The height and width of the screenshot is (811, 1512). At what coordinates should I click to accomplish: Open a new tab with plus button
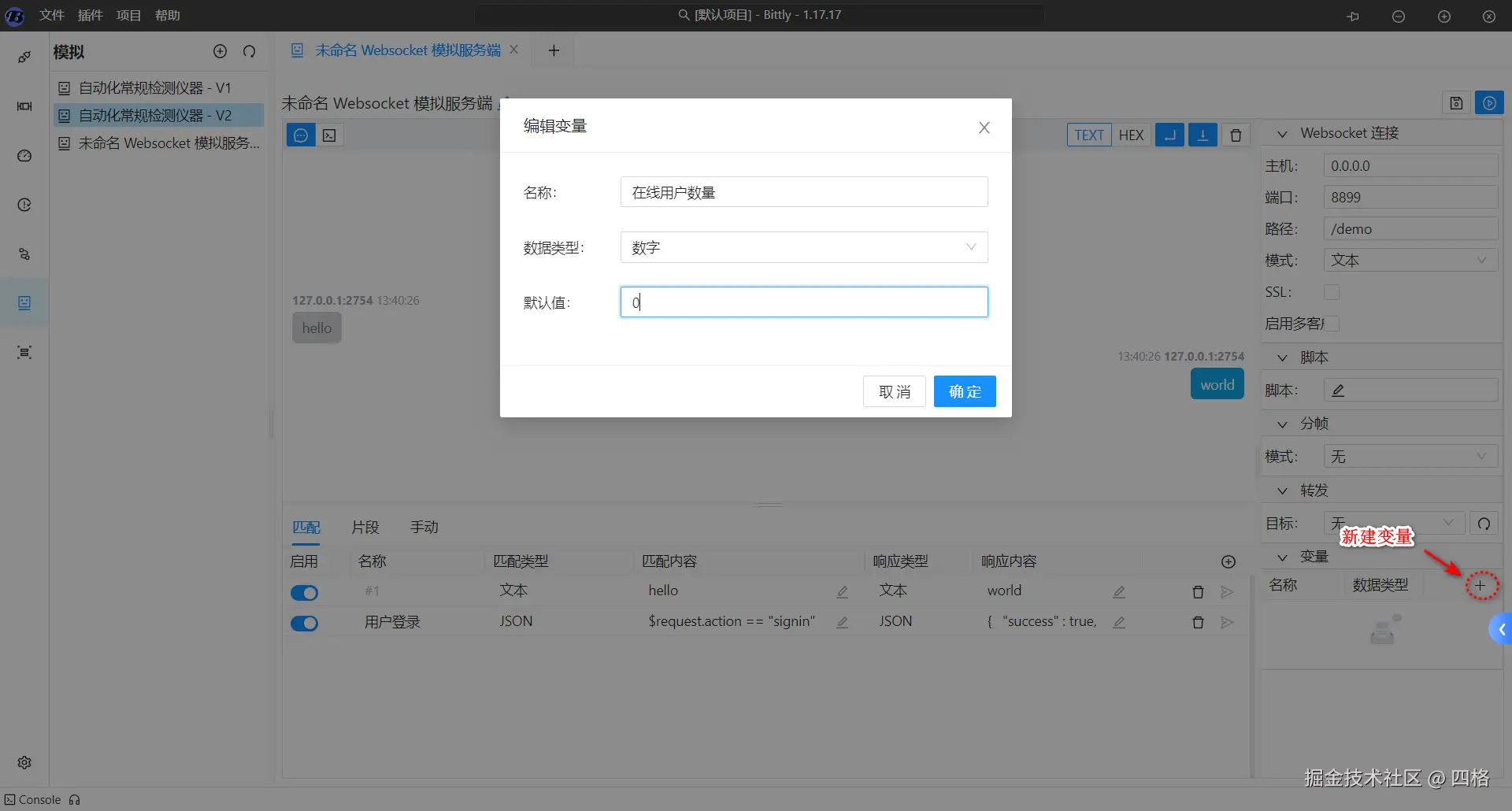(x=554, y=50)
